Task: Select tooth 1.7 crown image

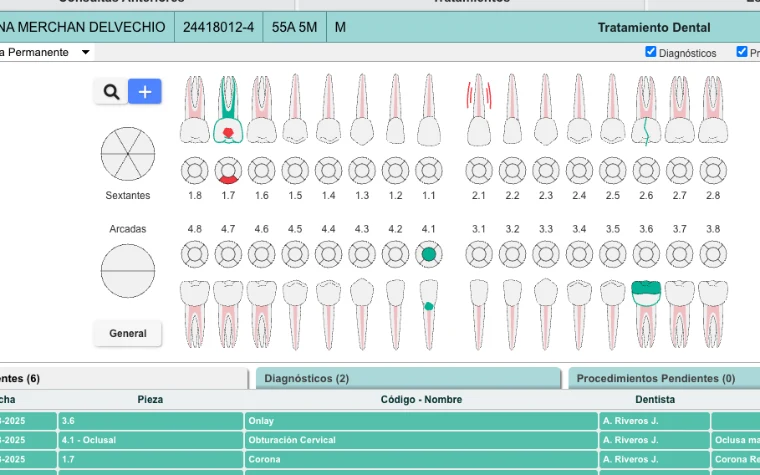Action: 228,109
